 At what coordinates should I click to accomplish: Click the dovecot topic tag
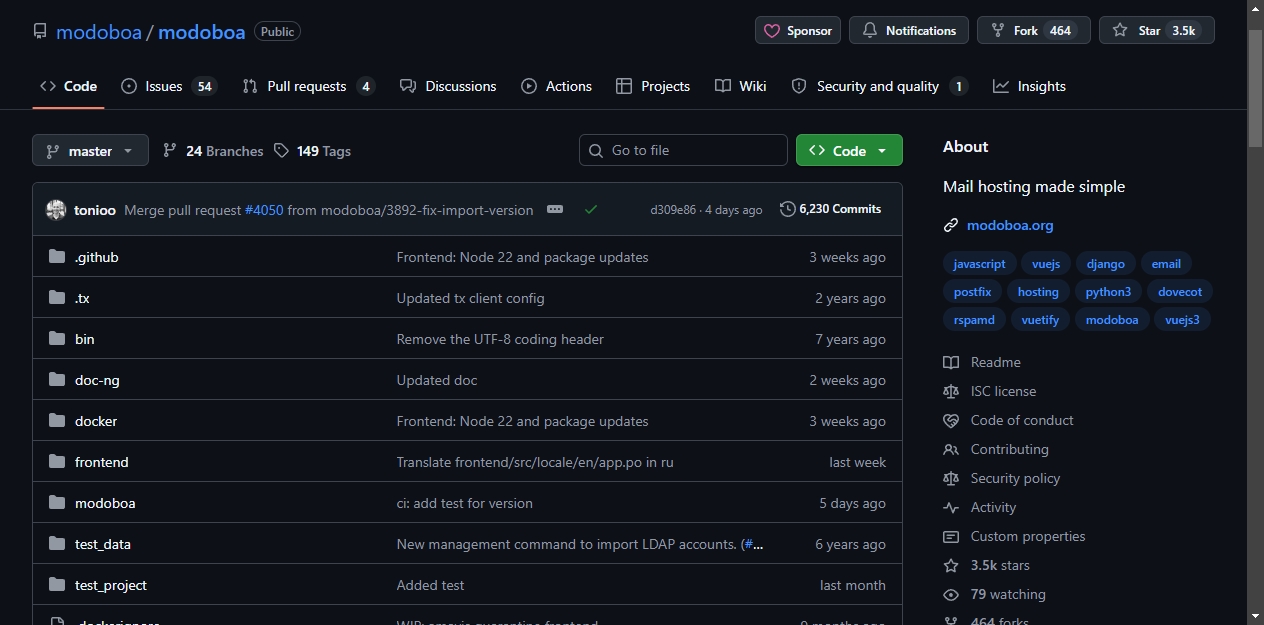(x=1180, y=292)
